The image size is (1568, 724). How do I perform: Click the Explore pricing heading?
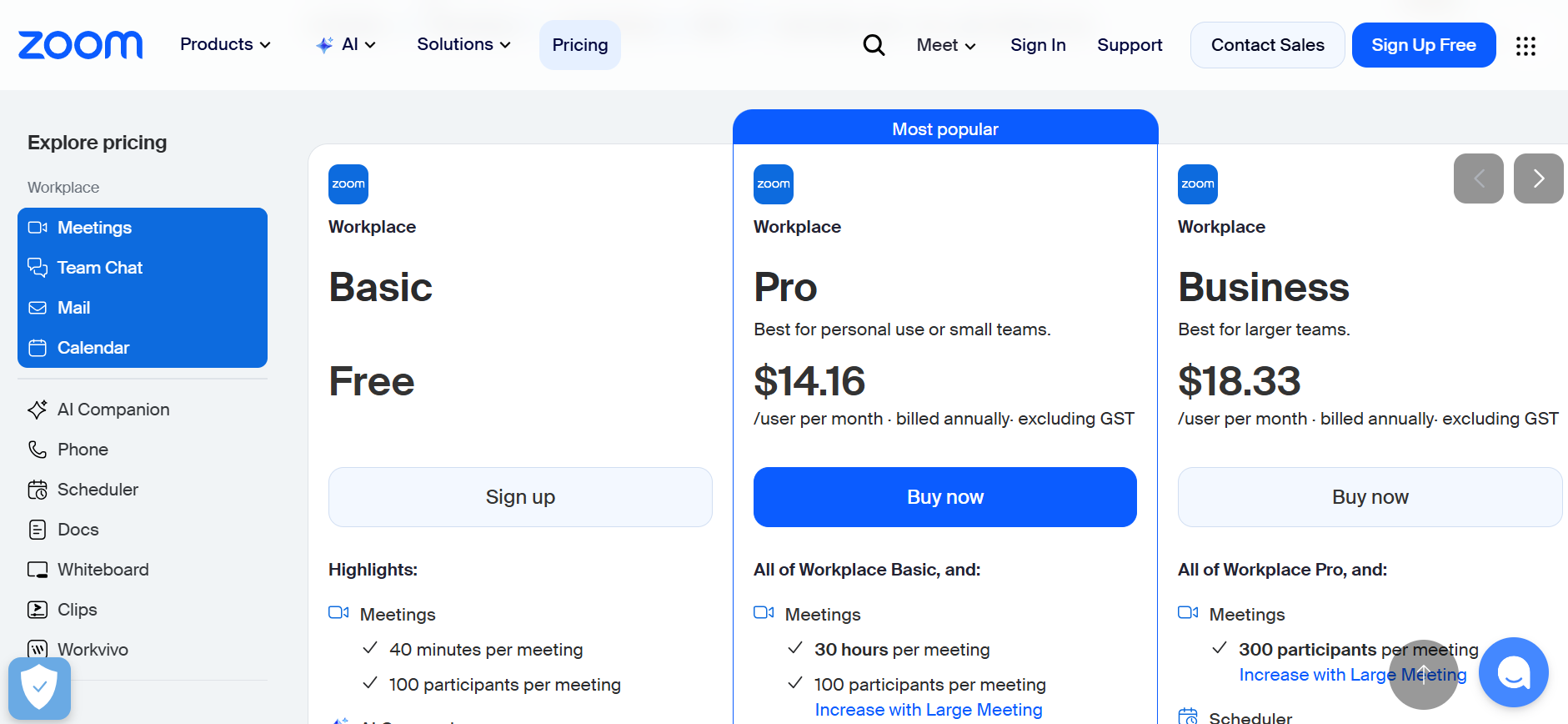(98, 143)
